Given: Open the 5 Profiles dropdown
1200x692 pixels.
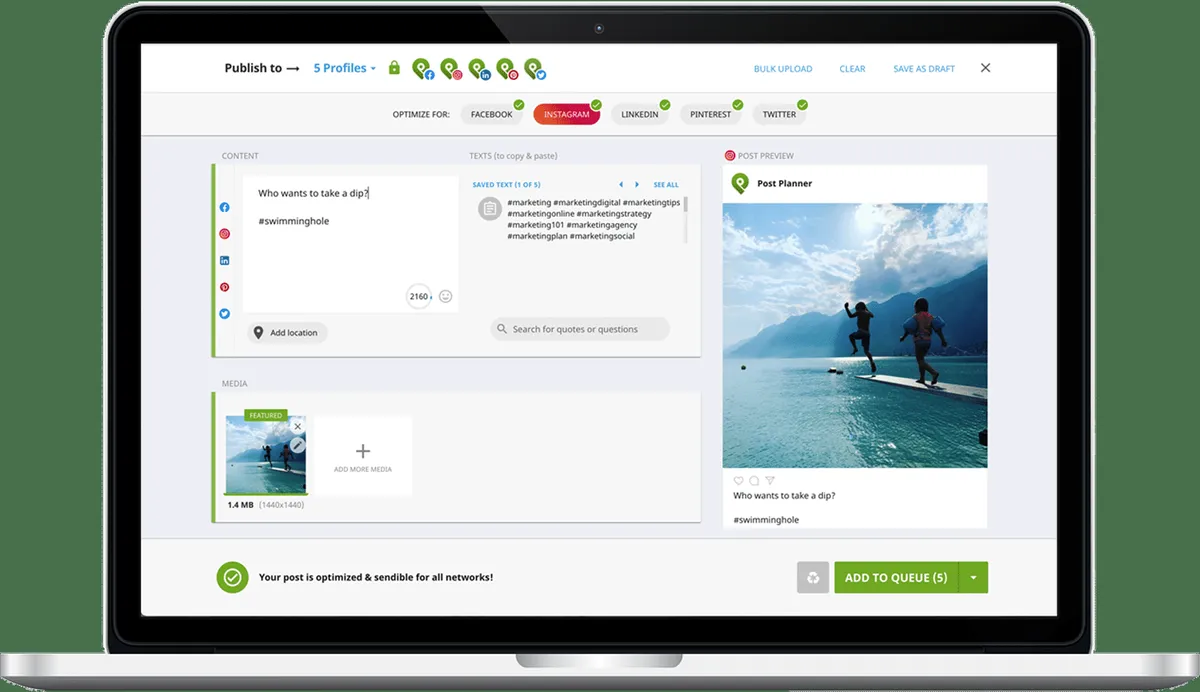Looking at the screenshot, I should point(345,68).
